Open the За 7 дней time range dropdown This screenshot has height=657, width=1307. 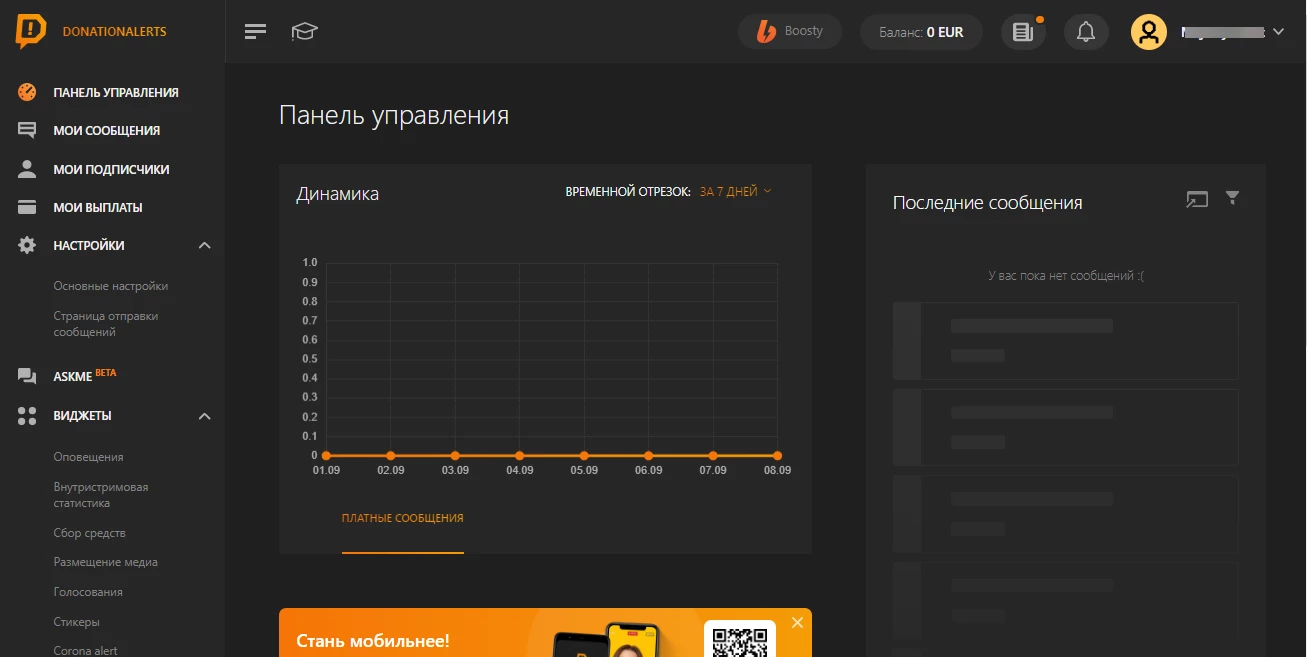[x=735, y=191]
